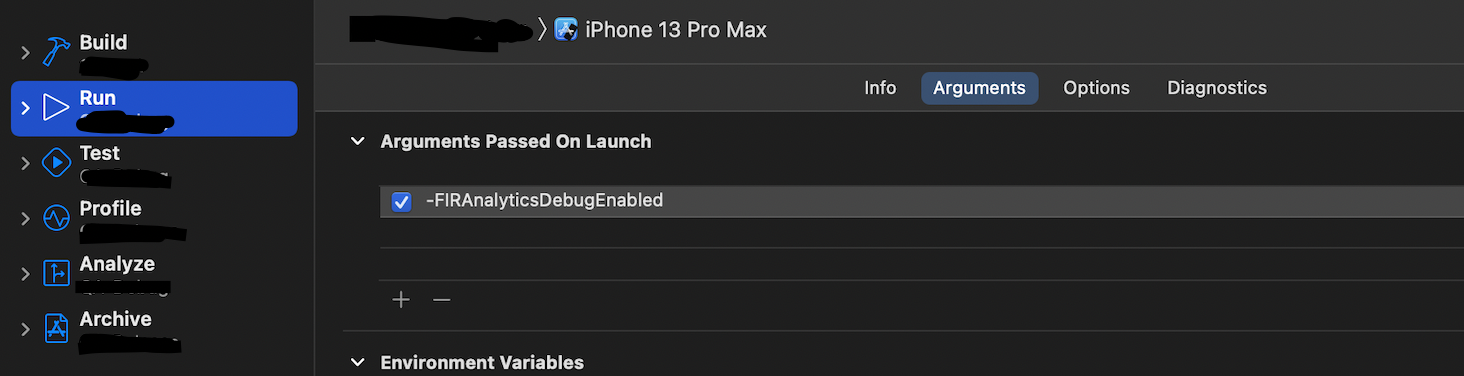Uncheck the -FIRAnalyticsDebugEnabled checkbox
This screenshot has height=376, width=1464.
(x=402, y=202)
